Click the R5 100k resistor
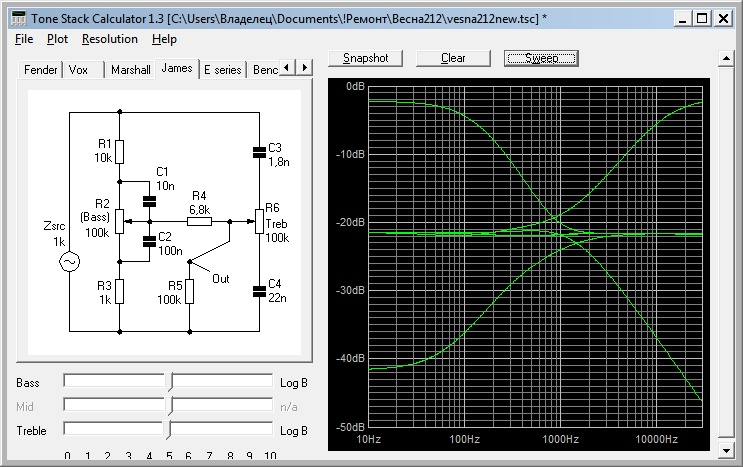743x467 pixels. point(189,291)
